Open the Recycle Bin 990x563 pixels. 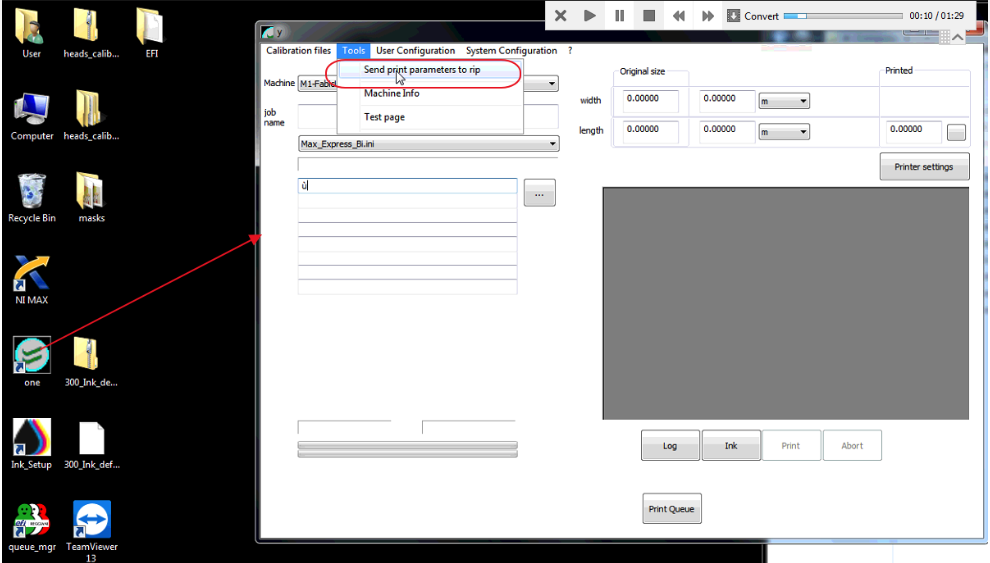(31, 192)
